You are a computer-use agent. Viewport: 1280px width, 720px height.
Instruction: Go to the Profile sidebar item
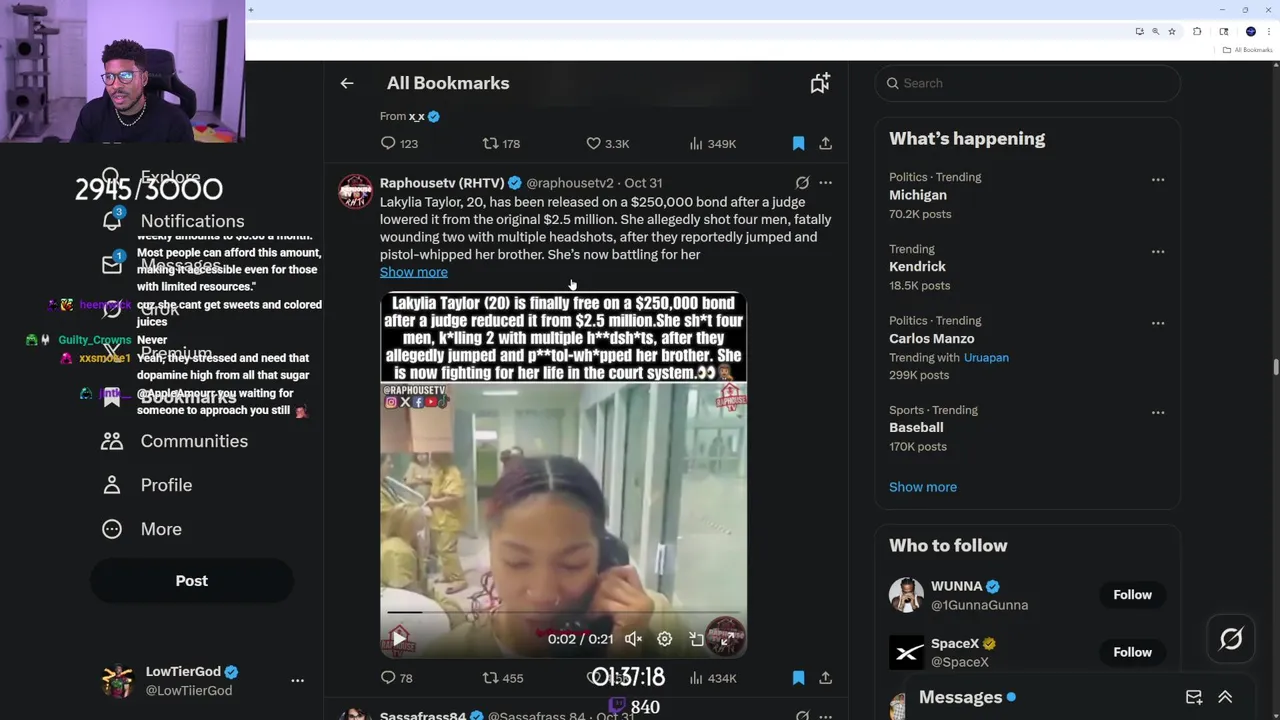146,485
